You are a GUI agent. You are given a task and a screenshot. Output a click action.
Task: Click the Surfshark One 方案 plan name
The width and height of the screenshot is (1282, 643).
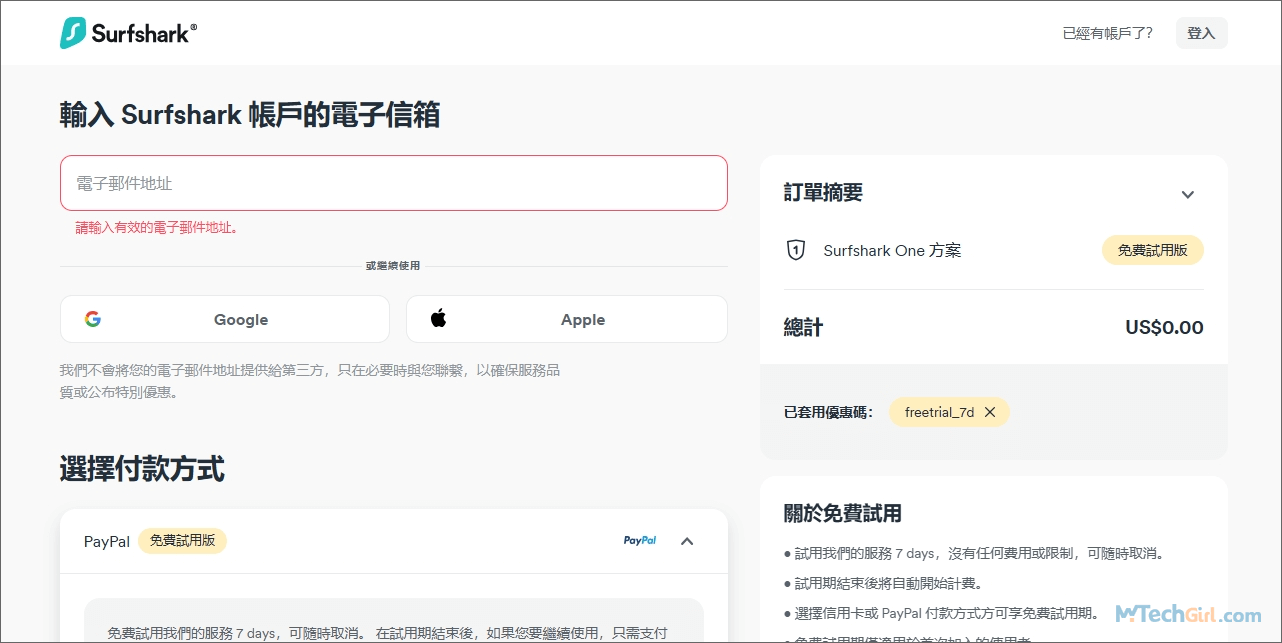(892, 250)
